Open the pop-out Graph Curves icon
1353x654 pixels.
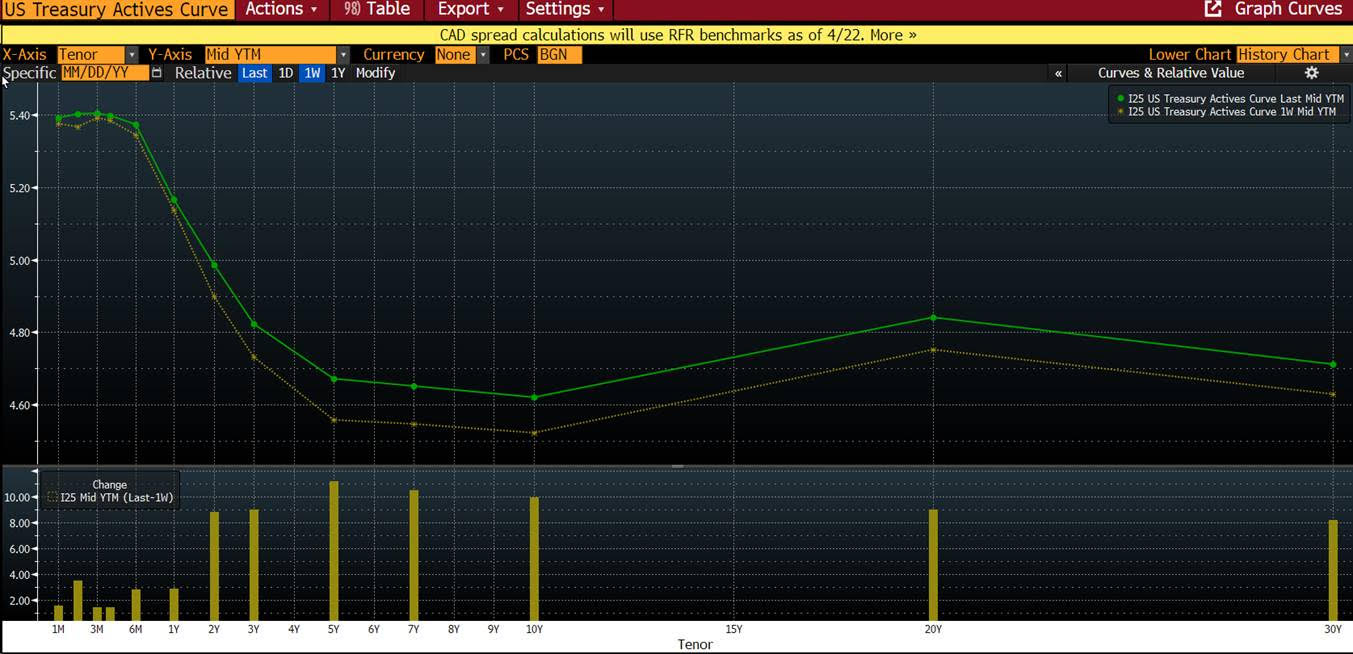[1213, 9]
